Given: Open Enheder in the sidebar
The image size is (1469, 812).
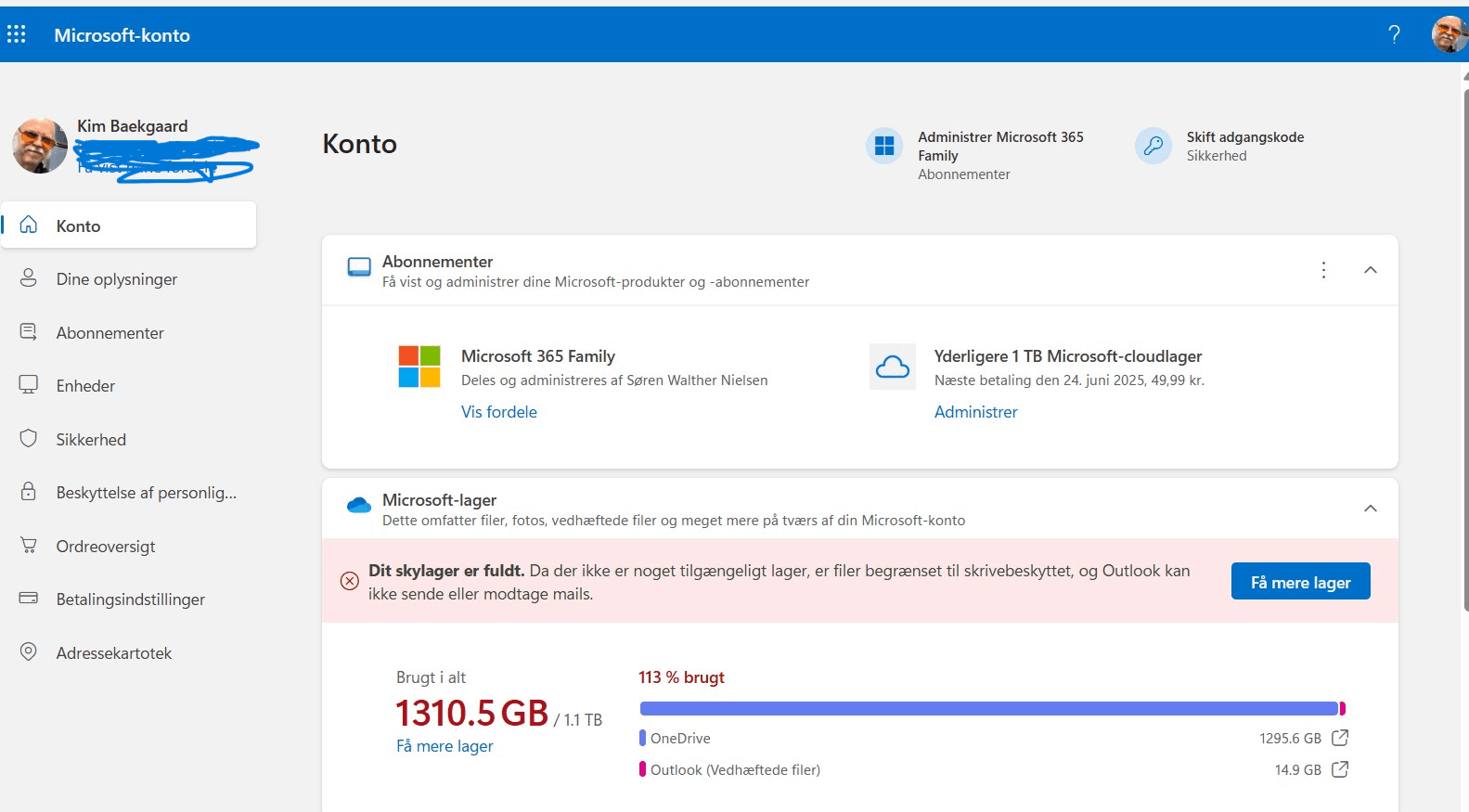Looking at the screenshot, I should tap(85, 386).
